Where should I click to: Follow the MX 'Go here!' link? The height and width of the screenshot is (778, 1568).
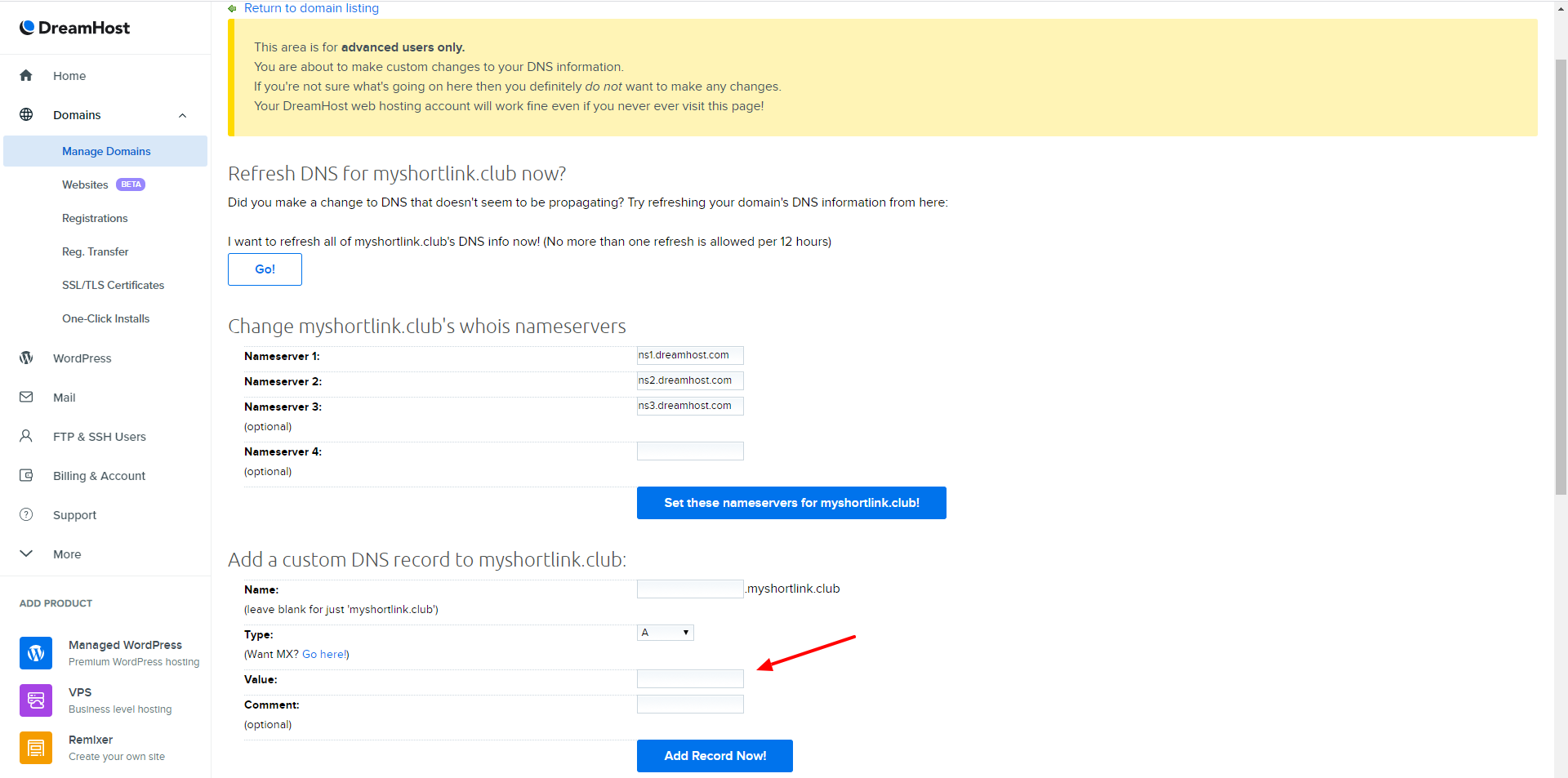pyautogui.click(x=326, y=654)
